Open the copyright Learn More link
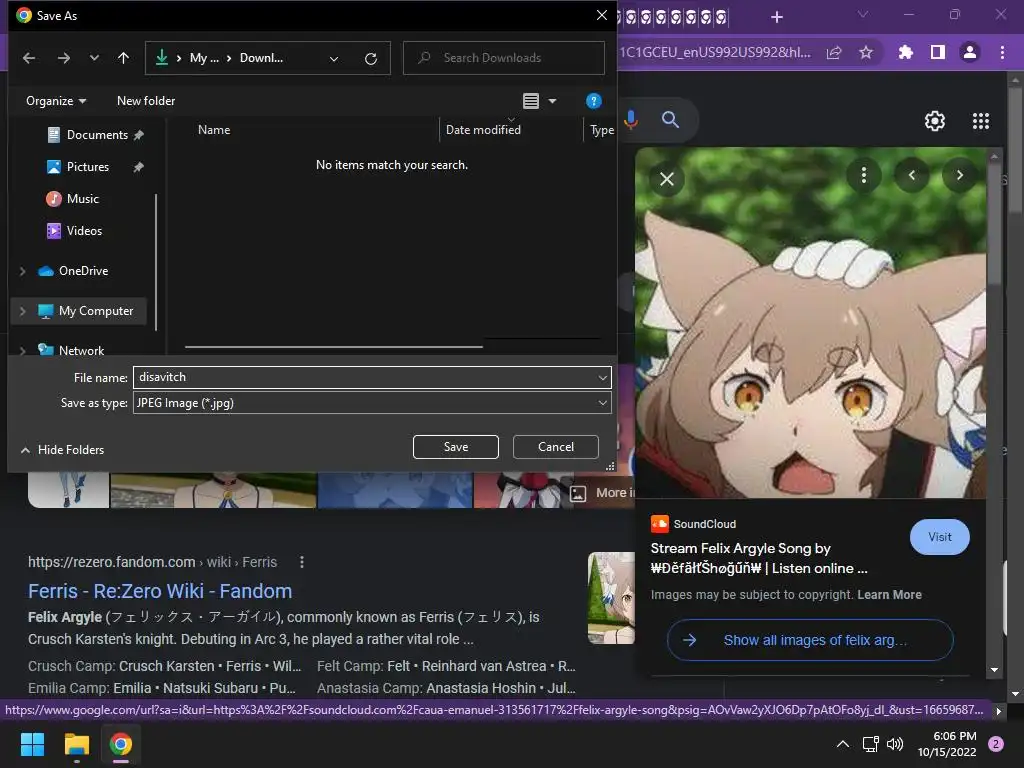1024x768 pixels. (x=889, y=595)
